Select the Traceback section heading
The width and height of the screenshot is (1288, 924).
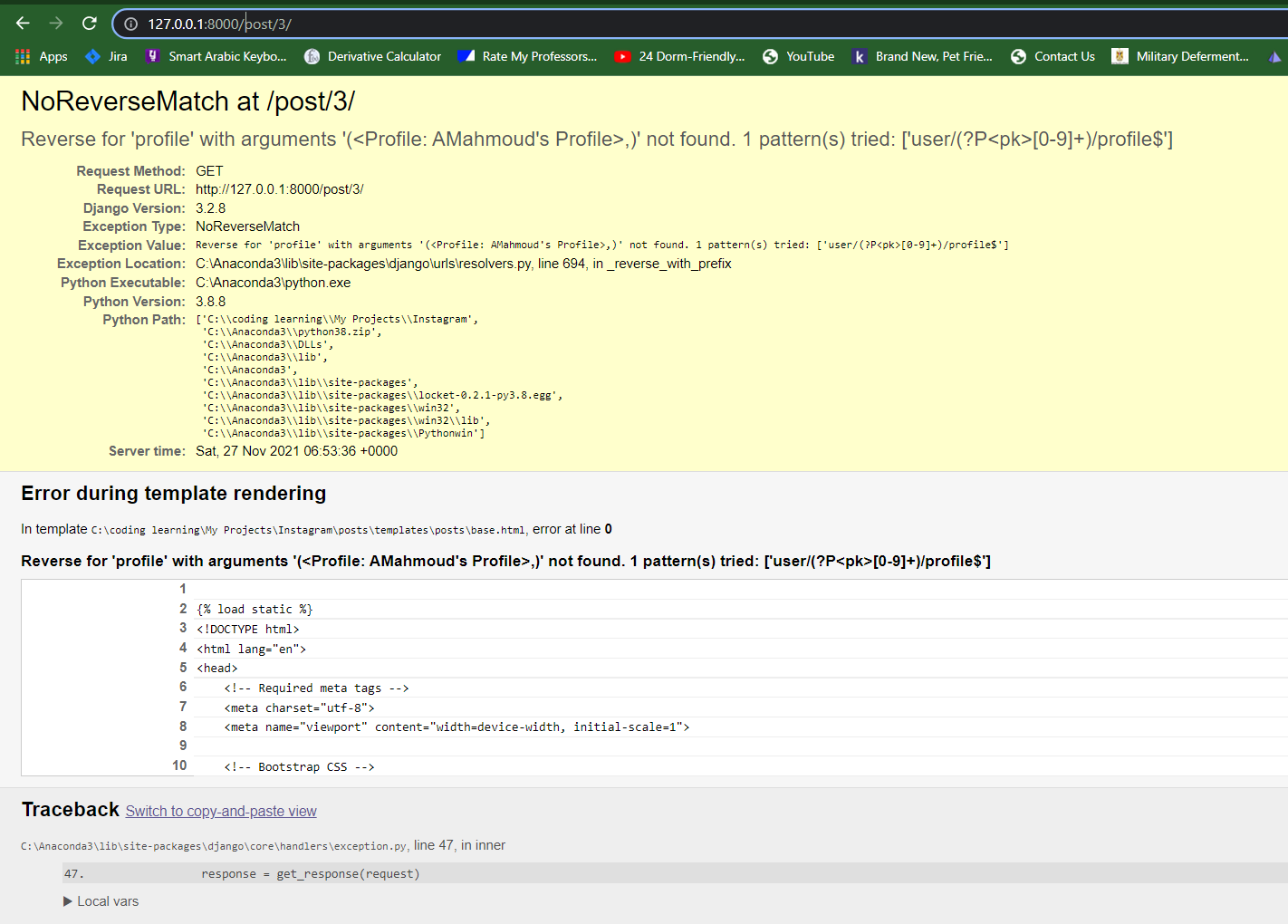point(71,810)
